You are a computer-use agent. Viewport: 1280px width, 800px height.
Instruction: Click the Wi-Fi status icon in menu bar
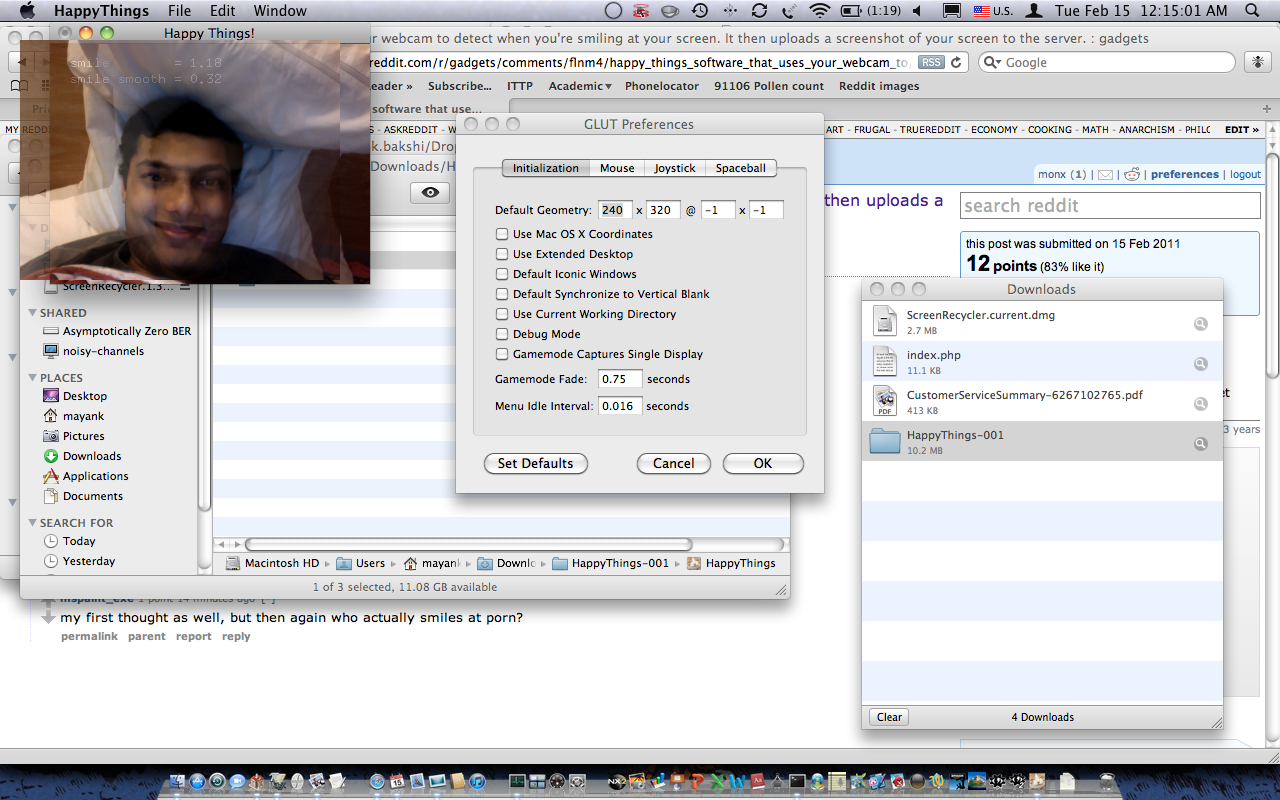coord(820,11)
